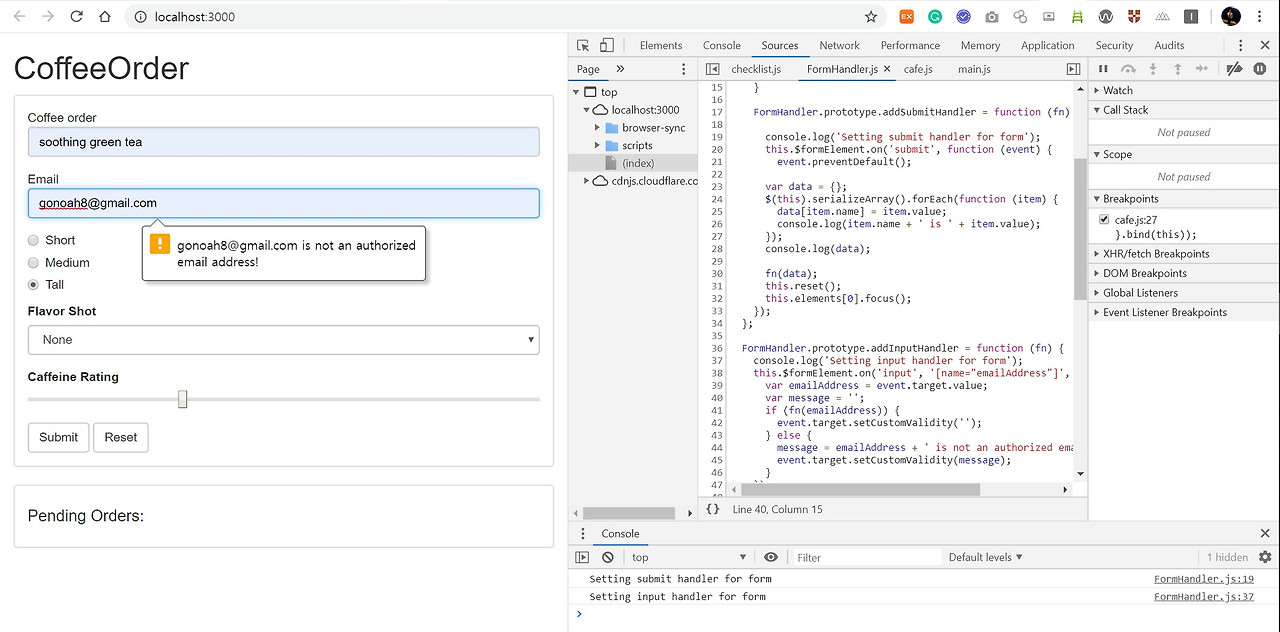Image resolution: width=1280 pixels, height=632 pixels.
Task: Open the checklist.js file tab
Action: coord(755,69)
